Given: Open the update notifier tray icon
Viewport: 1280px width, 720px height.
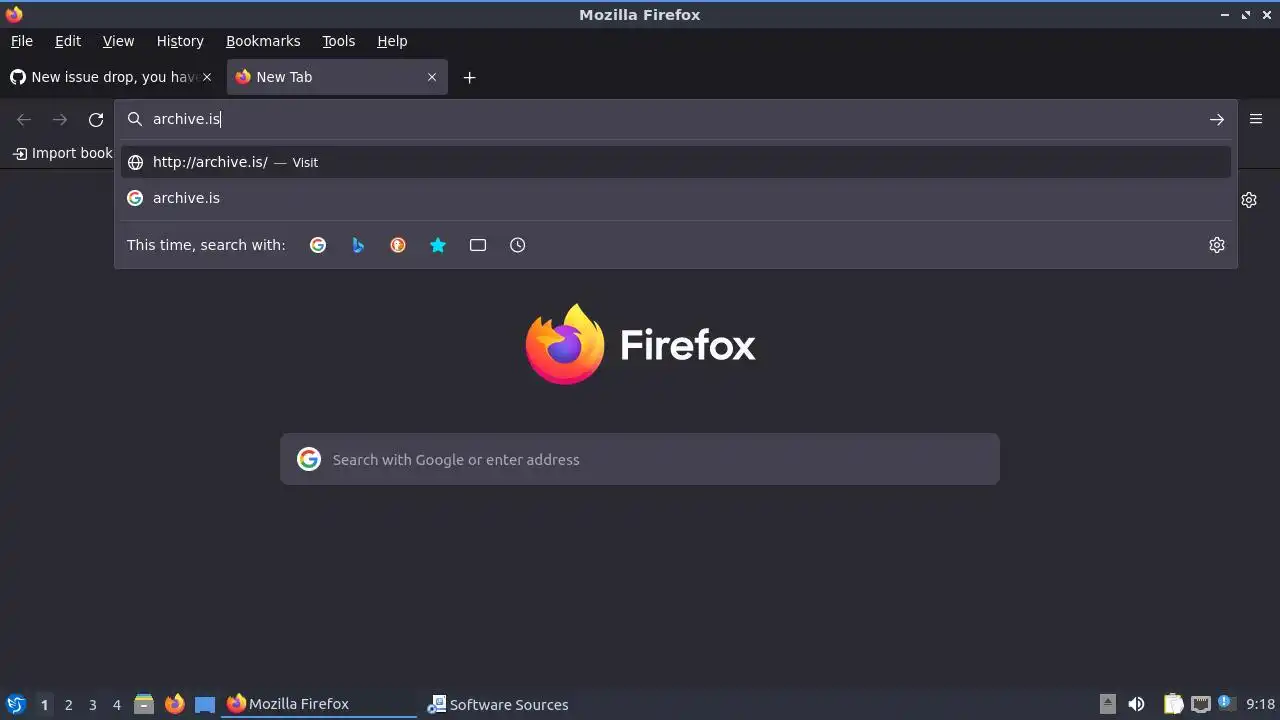Looking at the screenshot, I should click(1226, 703).
